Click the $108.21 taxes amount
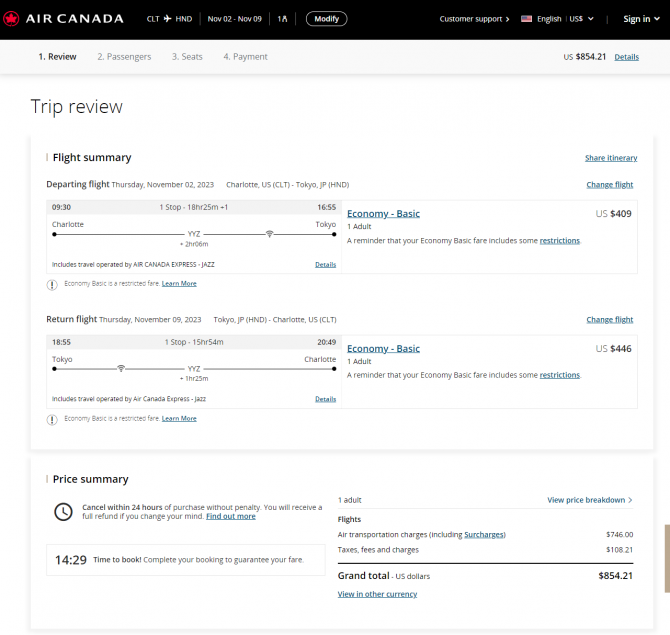The width and height of the screenshot is (670, 635). (x=620, y=550)
